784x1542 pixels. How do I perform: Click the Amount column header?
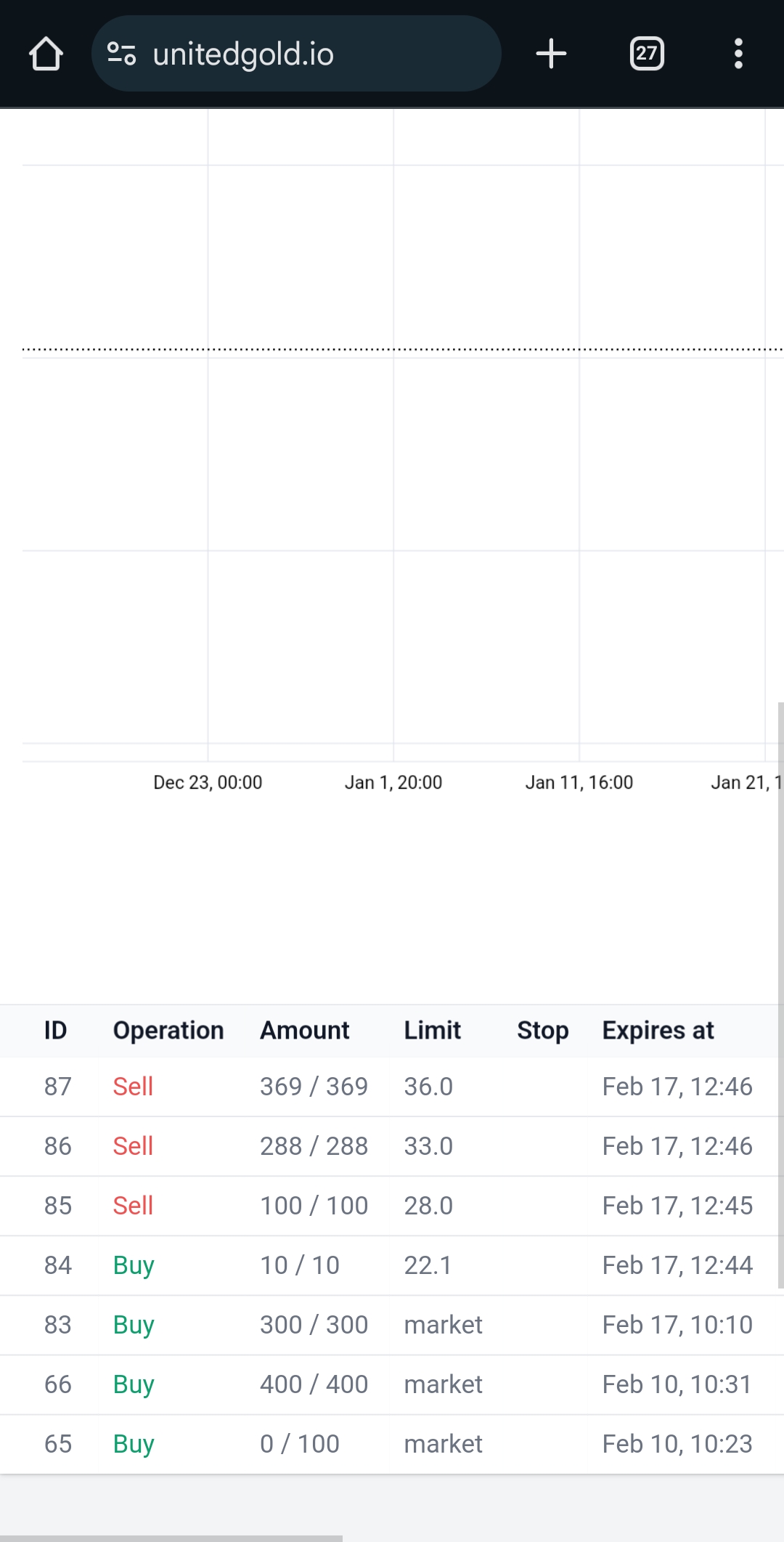point(304,1030)
